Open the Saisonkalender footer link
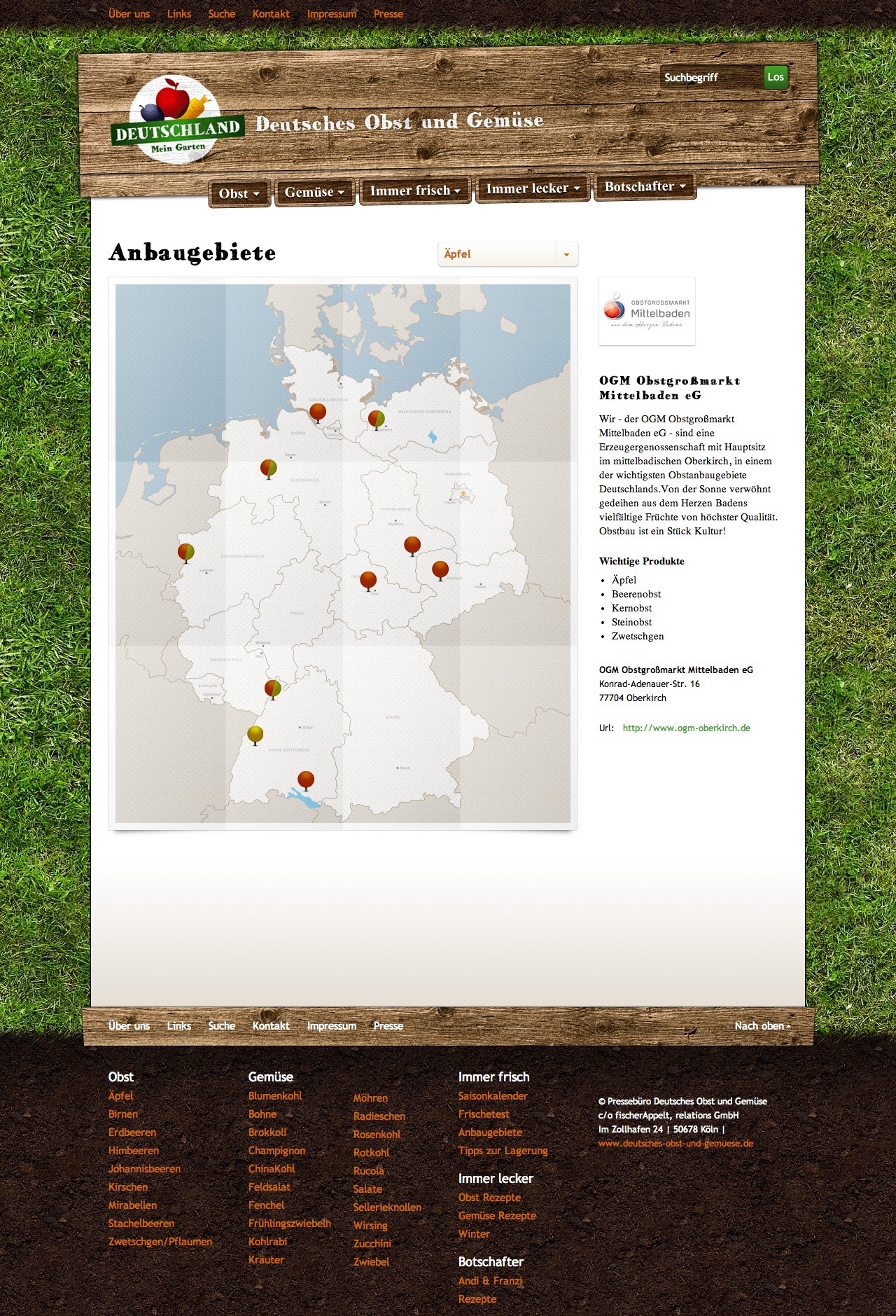 pyautogui.click(x=493, y=1095)
